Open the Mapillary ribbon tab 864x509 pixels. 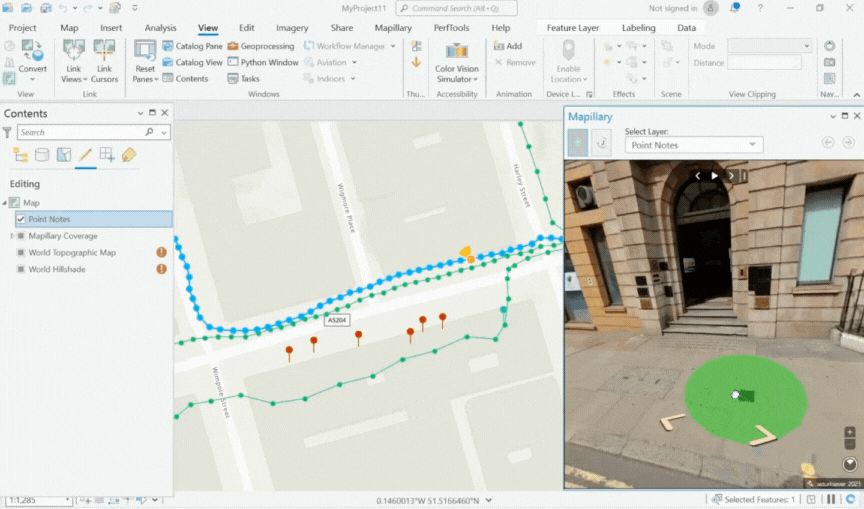coord(393,28)
